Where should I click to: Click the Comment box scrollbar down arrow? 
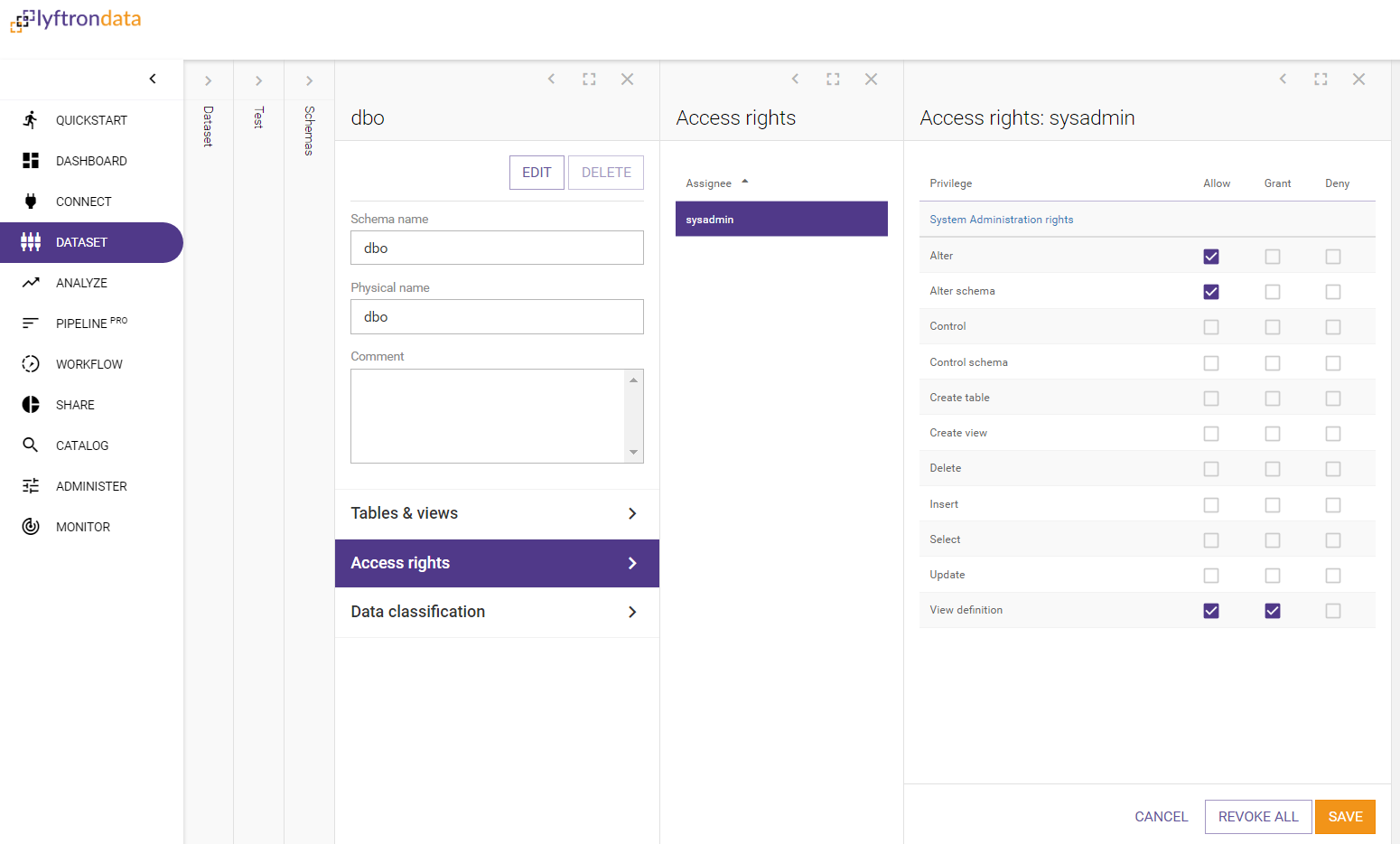pyautogui.click(x=634, y=452)
